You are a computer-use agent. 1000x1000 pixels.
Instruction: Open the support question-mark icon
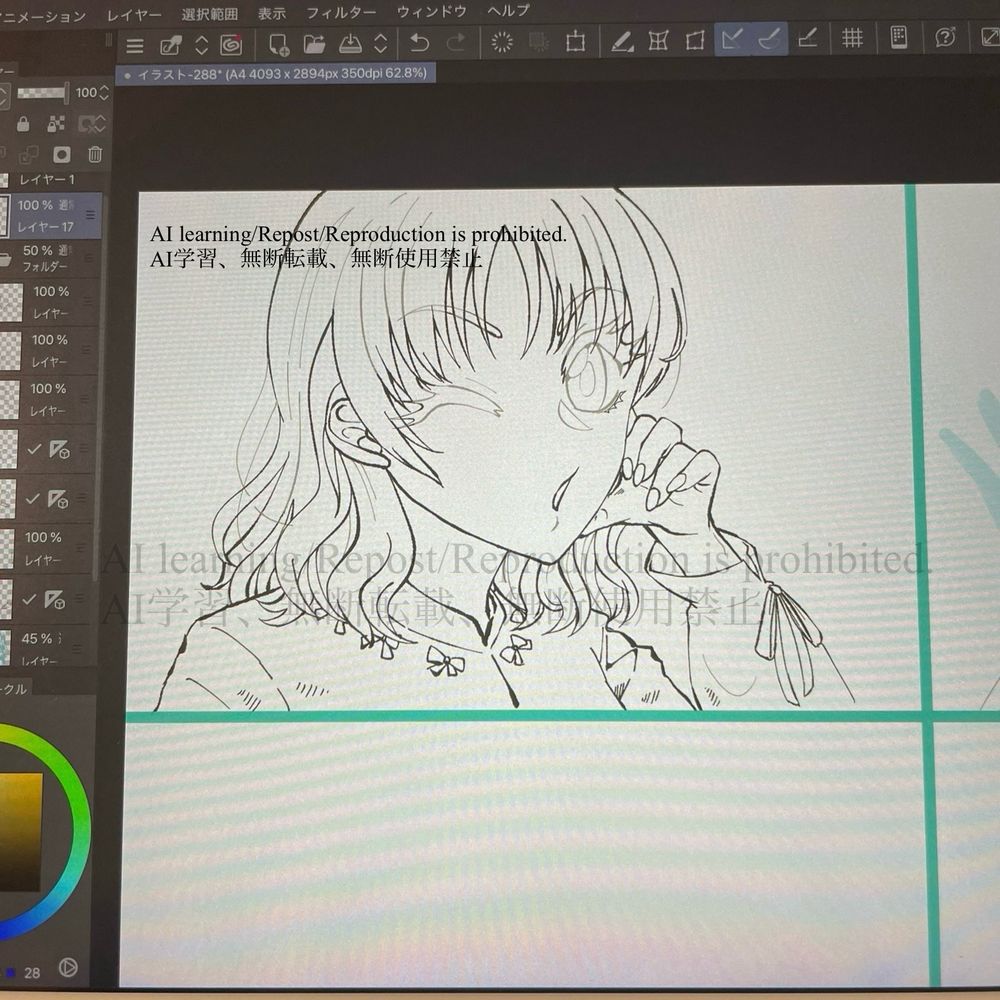click(x=945, y=37)
